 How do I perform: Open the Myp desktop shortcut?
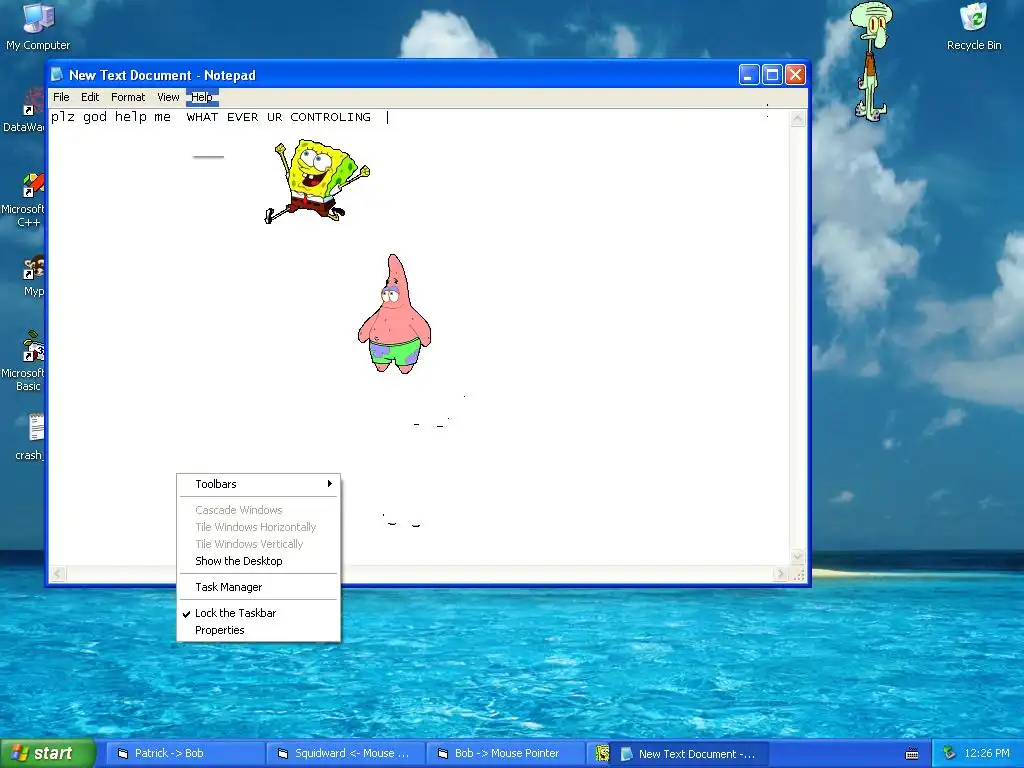point(33,276)
